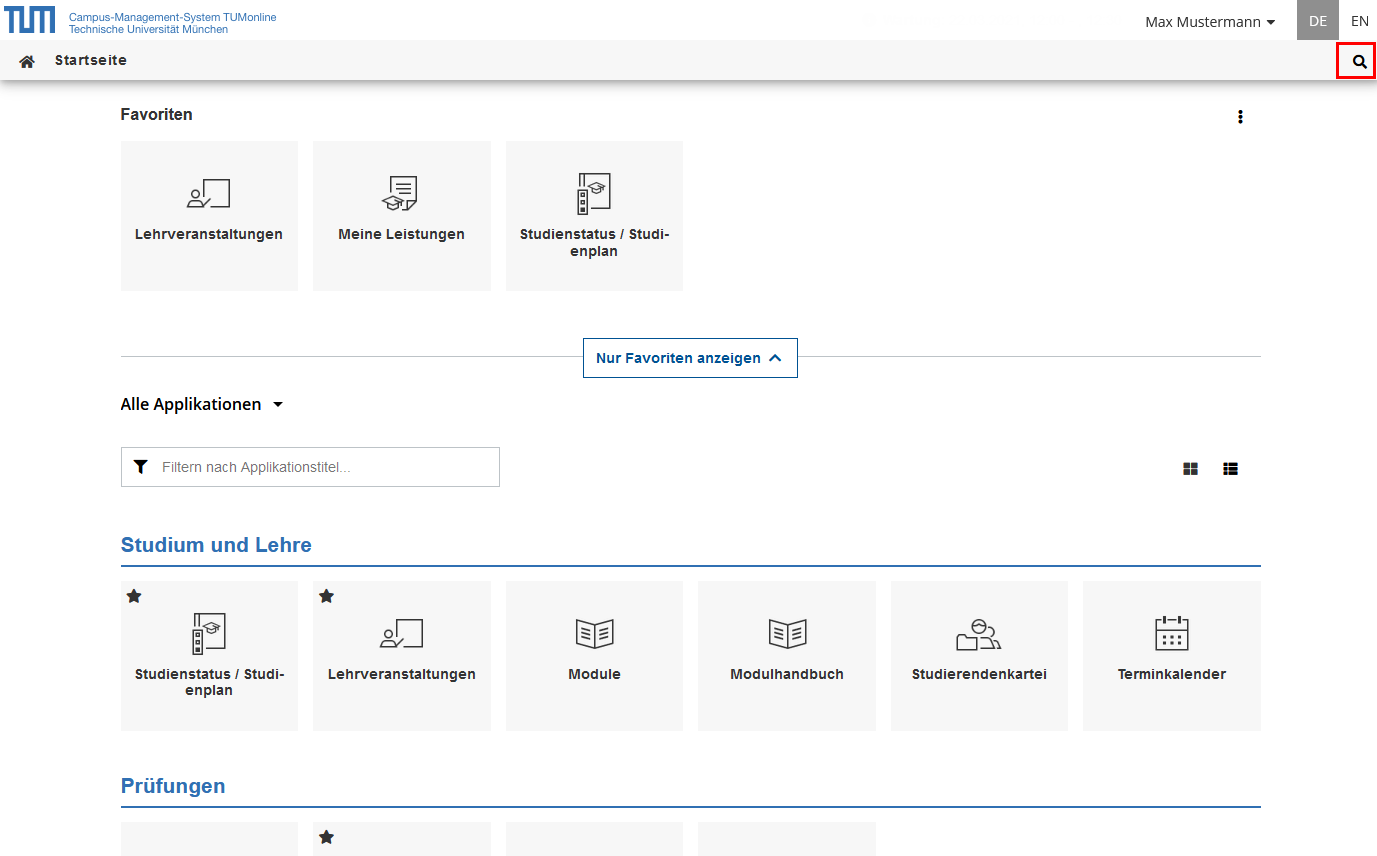Viewport: 1377px width, 856px height.
Task: Open the Studierendenkartei application tile
Action: click(978, 655)
